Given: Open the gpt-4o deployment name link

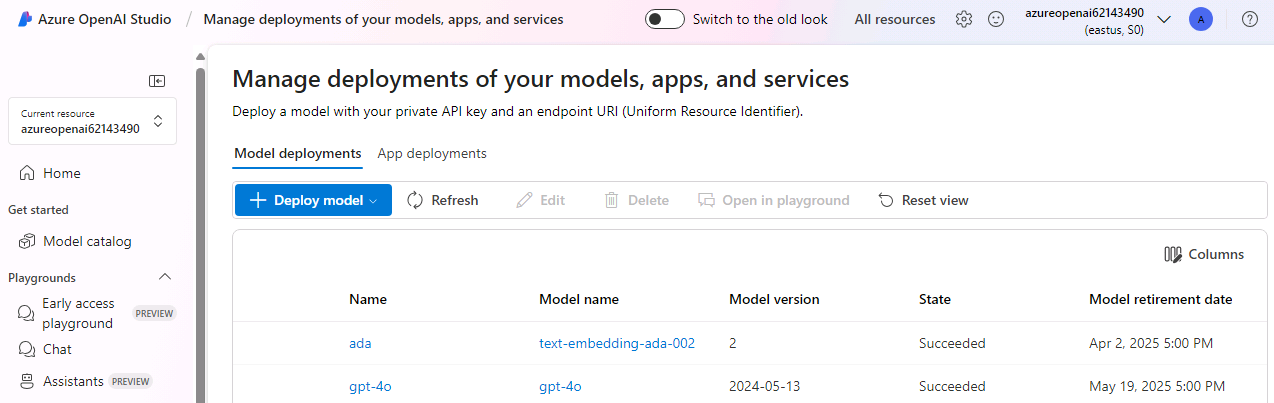Looking at the screenshot, I should (370, 386).
